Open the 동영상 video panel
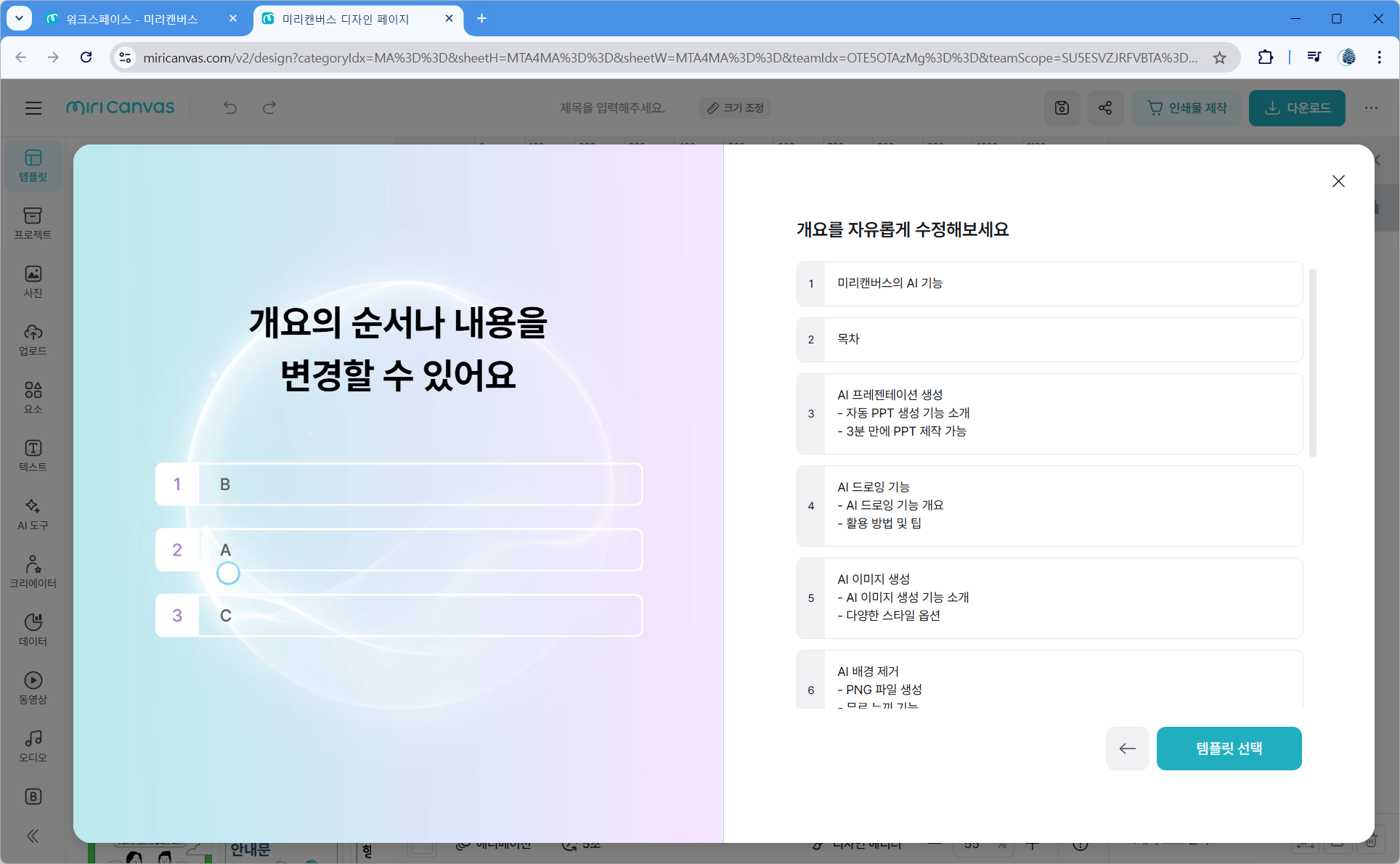Screen dimensions: 1400x864 (x=33, y=688)
